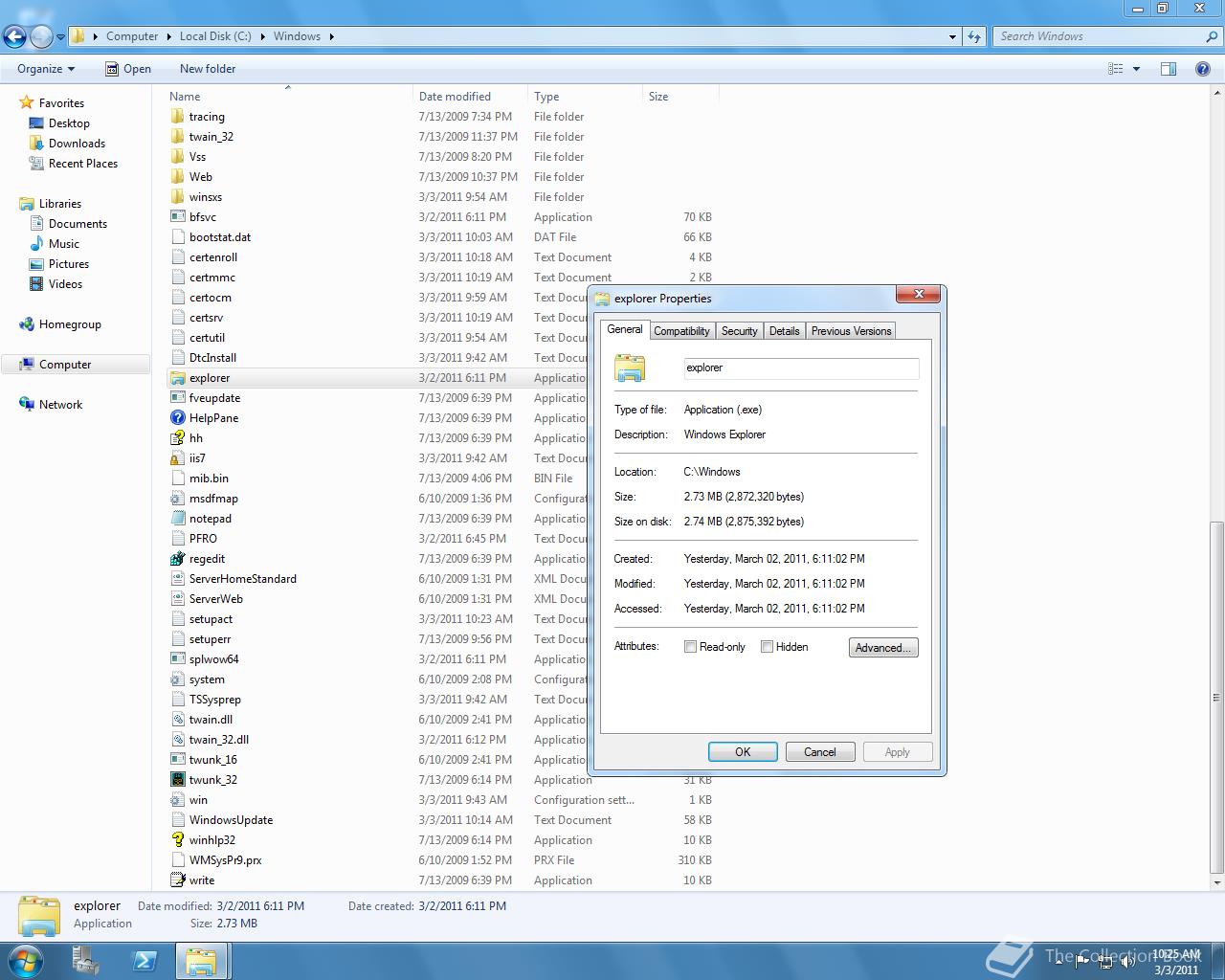Viewport: 1225px width, 980px height.
Task: Select the WindowsUpdate text document
Action: point(441,820)
